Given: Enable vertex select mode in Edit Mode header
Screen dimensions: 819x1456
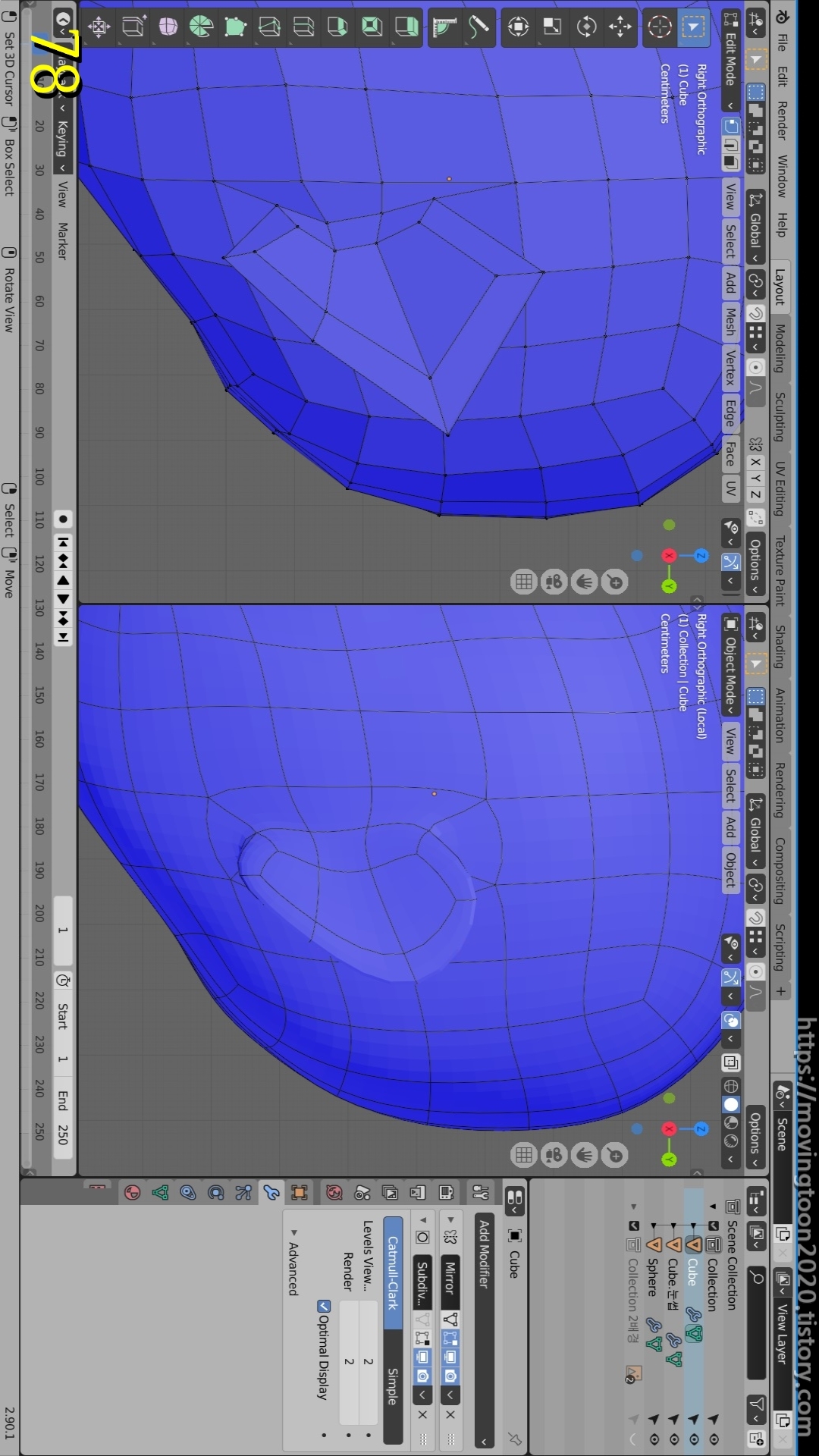Looking at the screenshot, I should tap(730, 126).
